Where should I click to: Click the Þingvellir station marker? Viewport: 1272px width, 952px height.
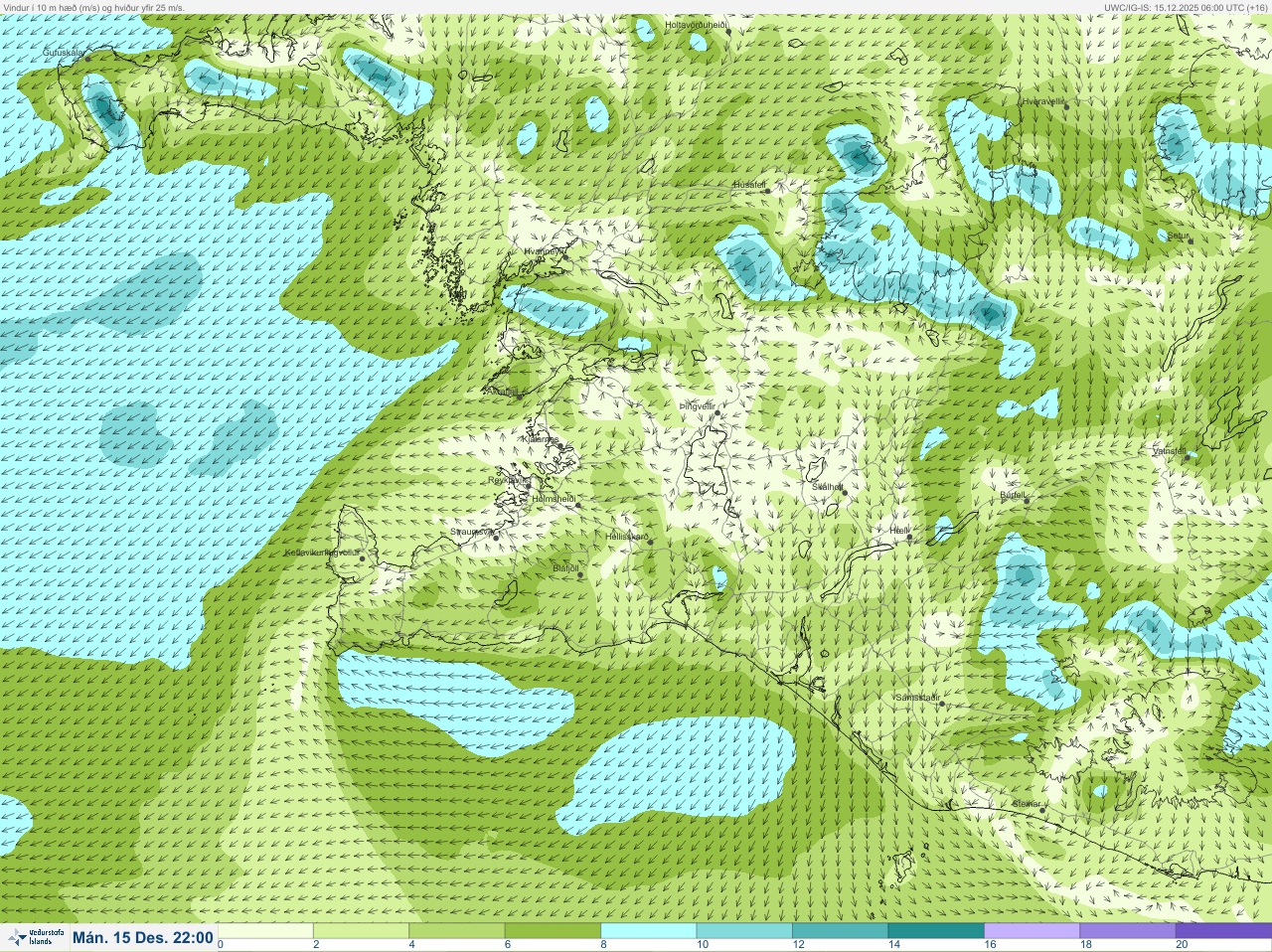coord(715,412)
